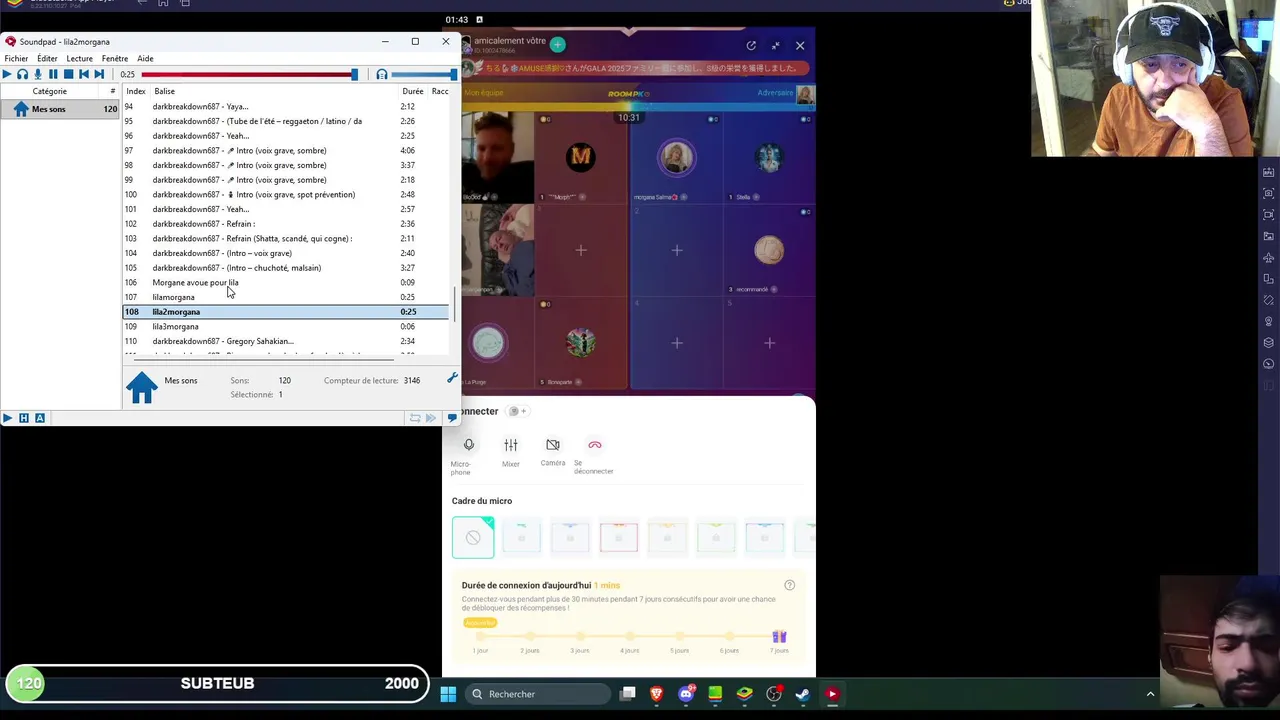Select the red microphone frame swatch

(x=619, y=537)
